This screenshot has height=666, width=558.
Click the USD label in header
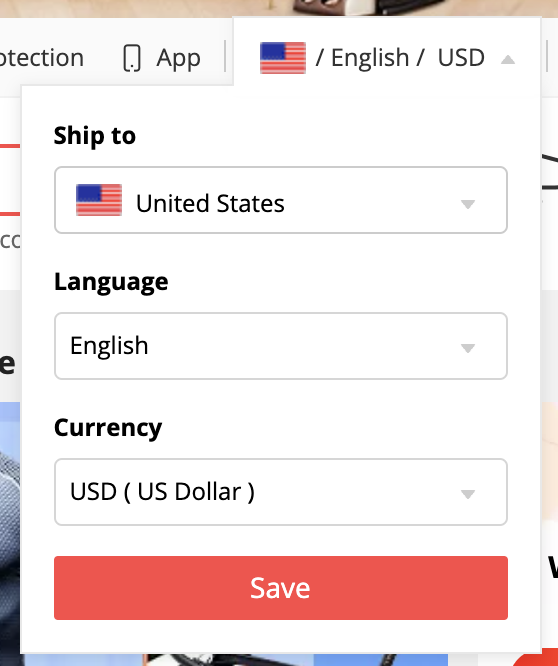pyautogui.click(x=461, y=58)
